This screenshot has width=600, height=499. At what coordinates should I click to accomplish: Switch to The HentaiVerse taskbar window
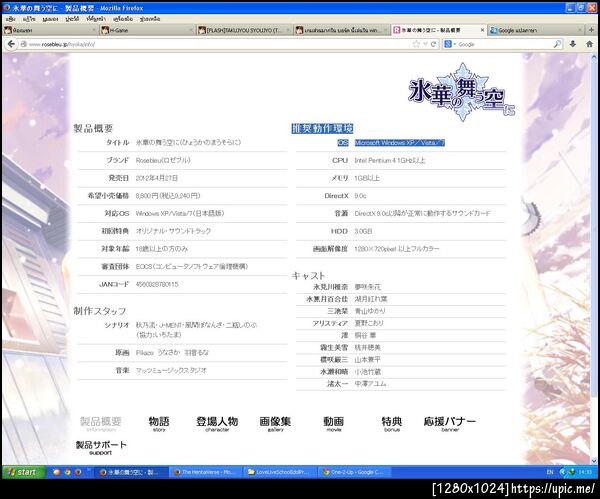click(x=205, y=472)
